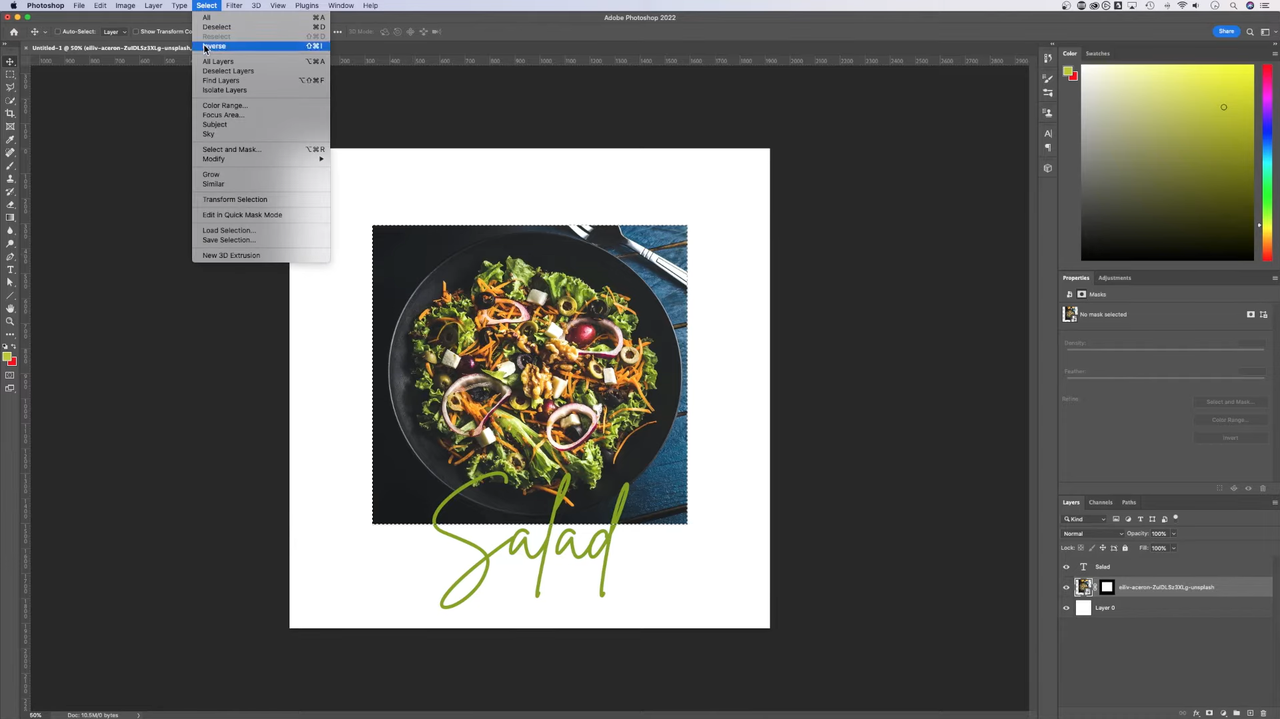
Task: Select the Horizontal Type tool
Action: pos(10,270)
